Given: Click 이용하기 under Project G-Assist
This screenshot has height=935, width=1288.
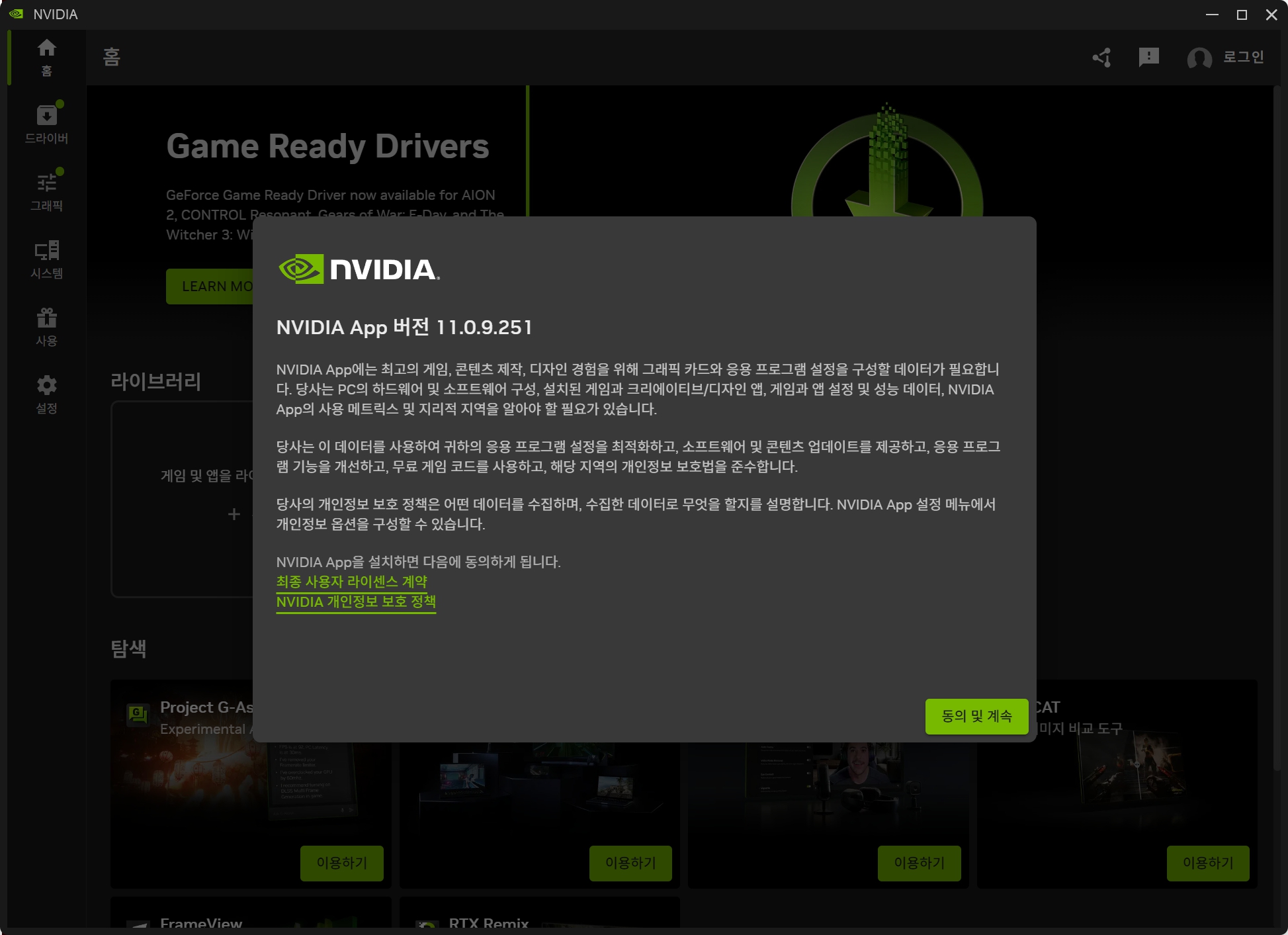Looking at the screenshot, I should click(x=342, y=863).
